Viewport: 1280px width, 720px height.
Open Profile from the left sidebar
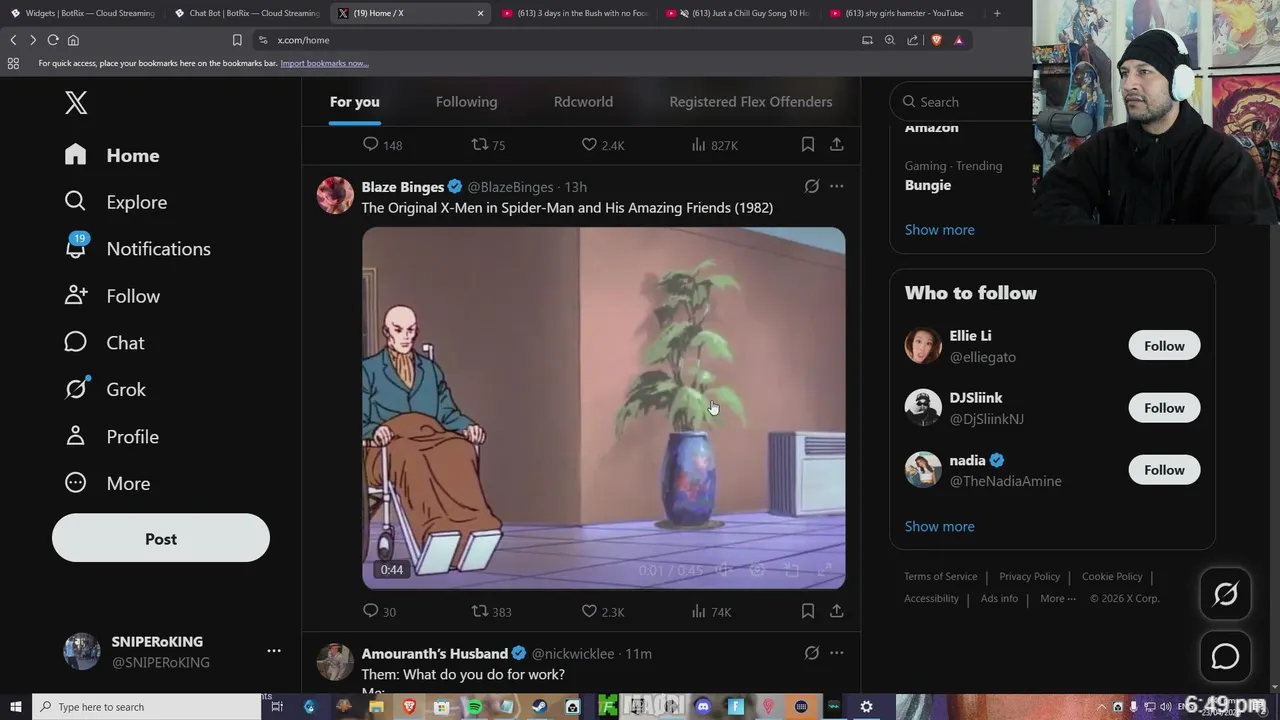click(111, 437)
